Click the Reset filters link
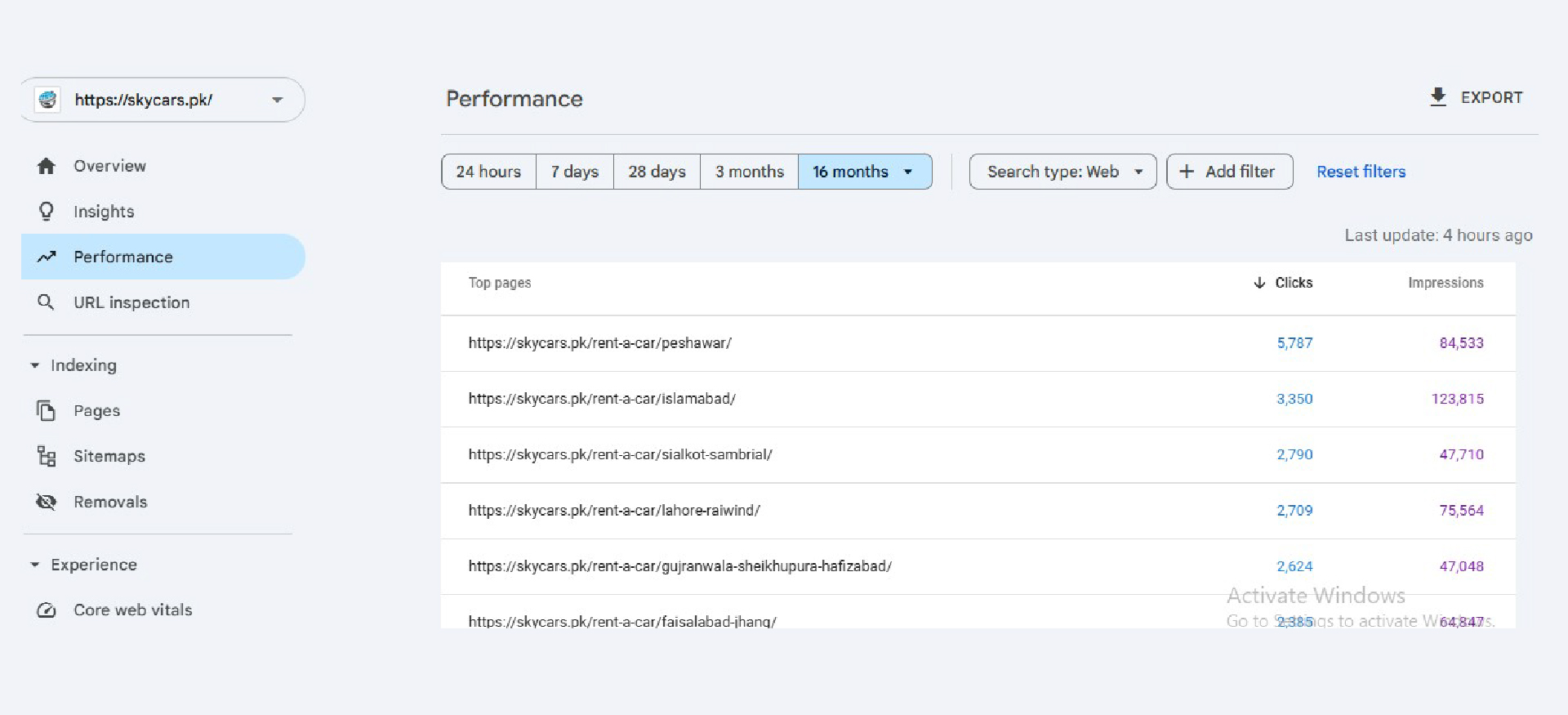Screen dimensions: 1568x715 pyautogui.click(x=1361, y=172)
